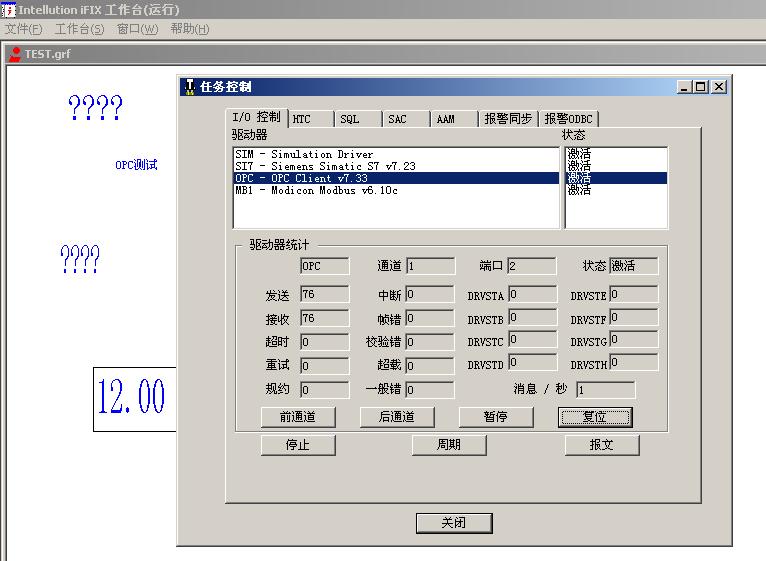Maximize the 任务控制 dialog
766x561 pixels.
(701, 87)
